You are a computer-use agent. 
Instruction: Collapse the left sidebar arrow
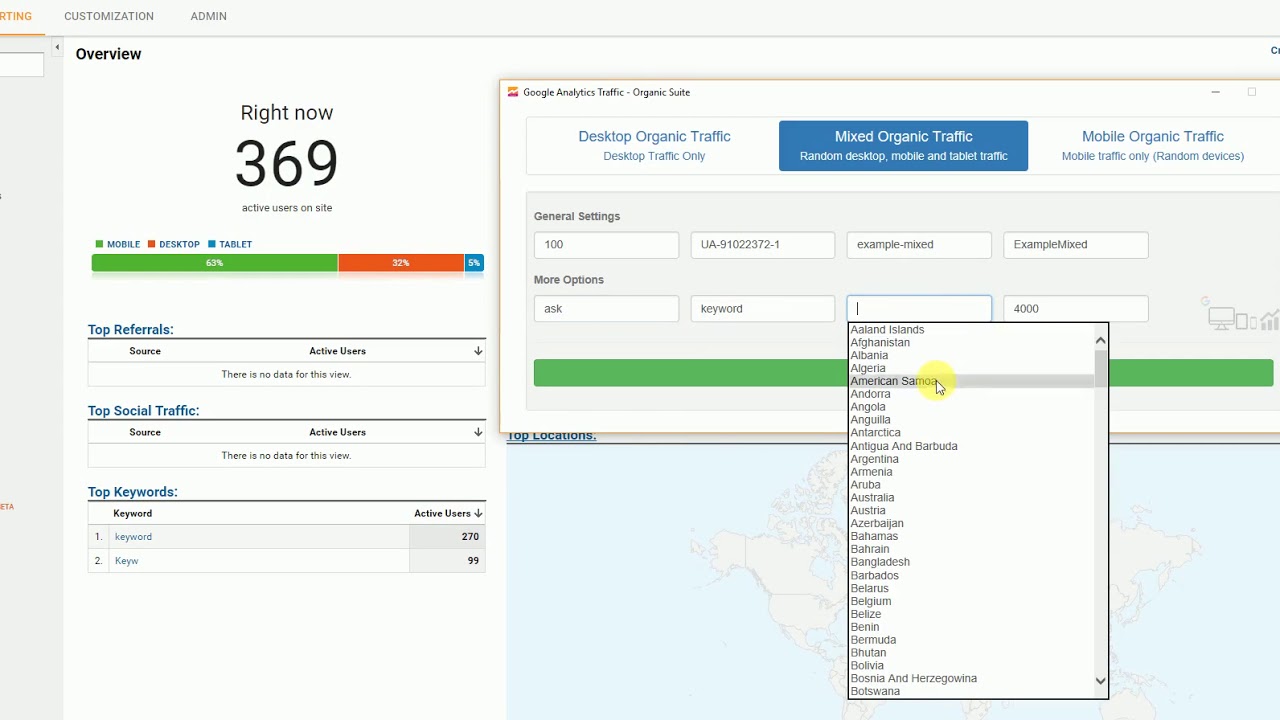coord(57,47)
